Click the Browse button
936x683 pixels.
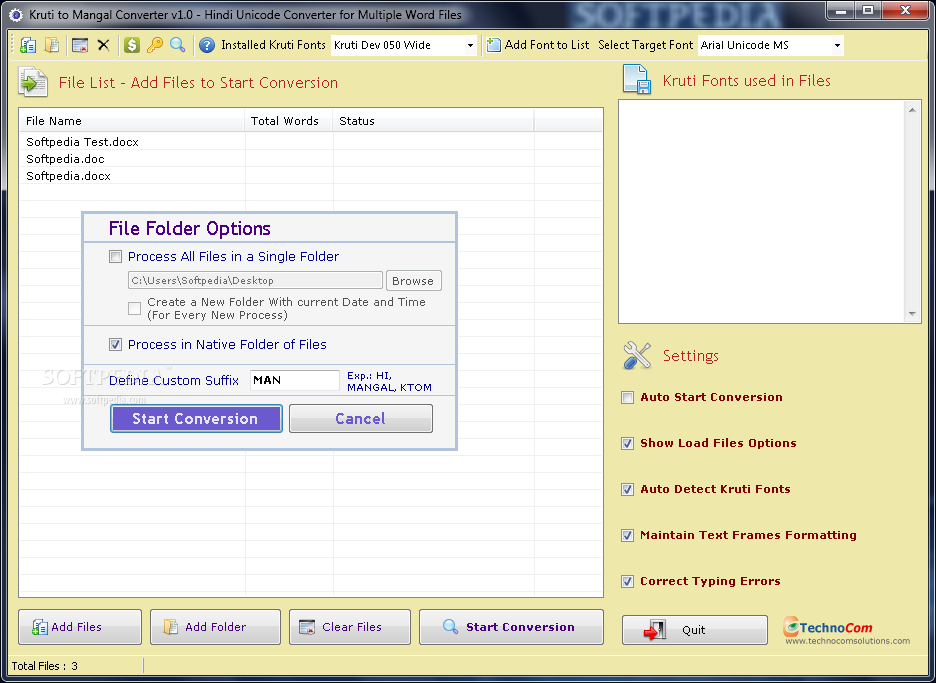pos(413,281)
